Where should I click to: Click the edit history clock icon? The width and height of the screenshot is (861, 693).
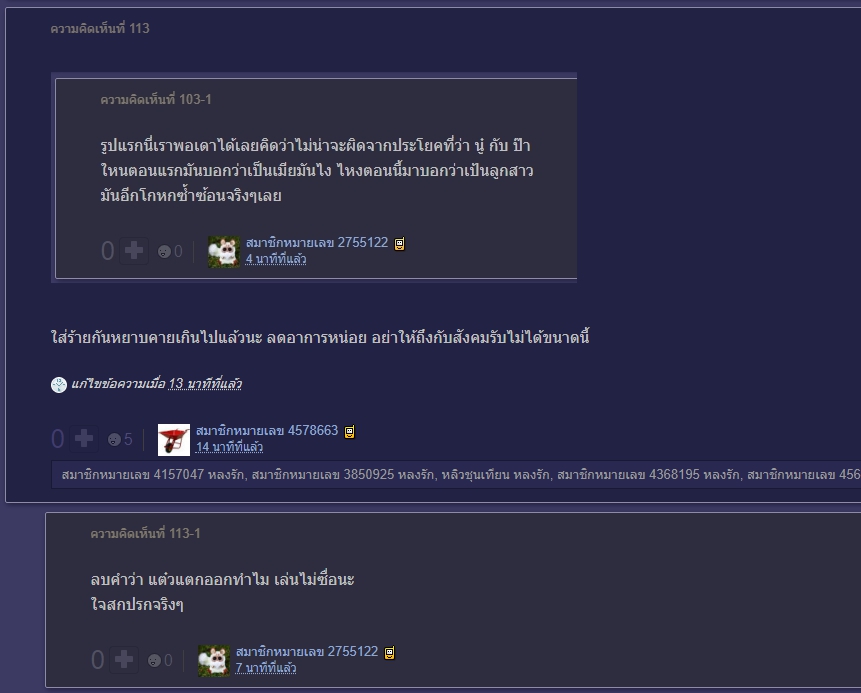point(59,384)
